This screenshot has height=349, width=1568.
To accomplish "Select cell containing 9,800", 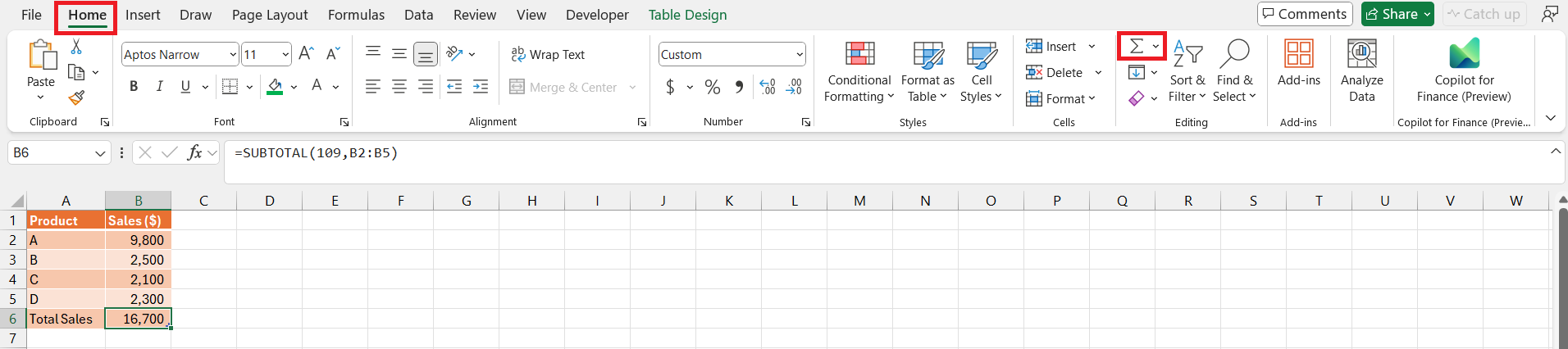I will pos(138,240).
